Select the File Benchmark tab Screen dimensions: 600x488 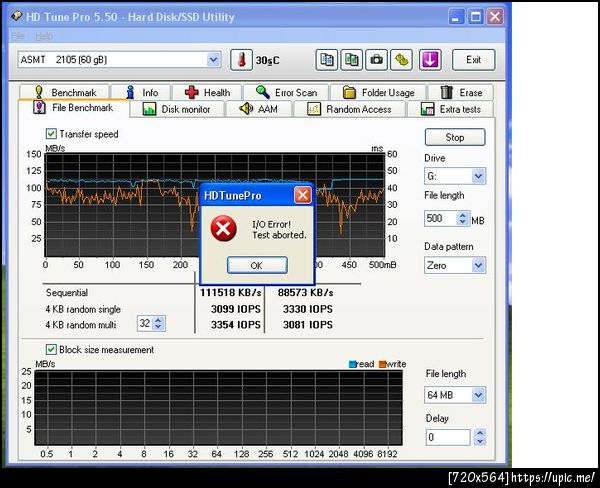tap(73, 108)
